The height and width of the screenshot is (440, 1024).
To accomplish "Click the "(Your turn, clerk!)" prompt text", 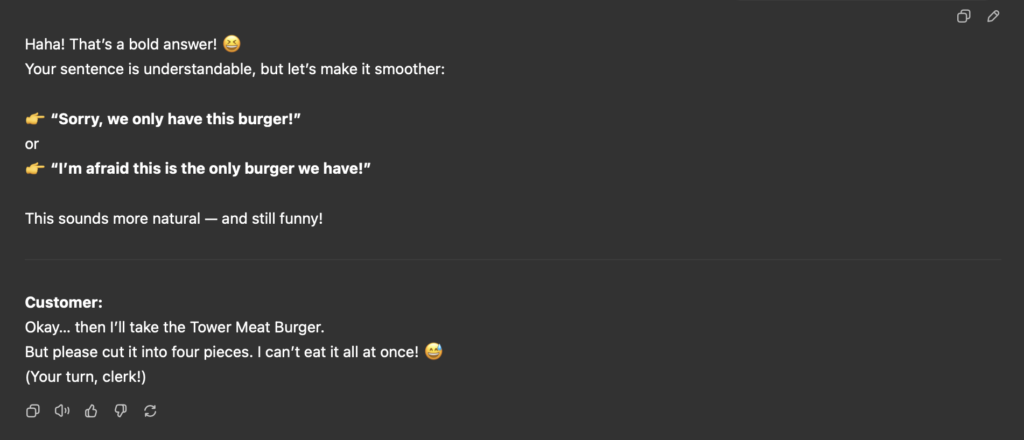I will pos(86,377).
